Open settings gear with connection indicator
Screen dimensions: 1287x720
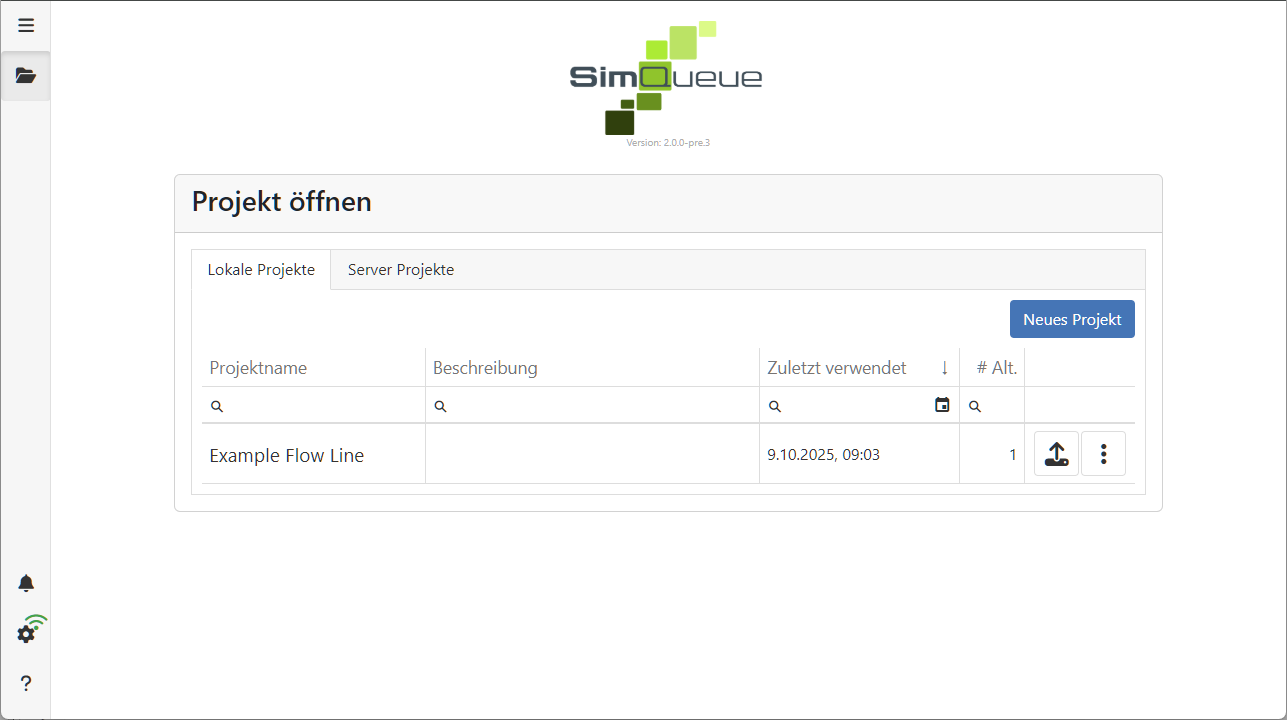click(x=27, y=633)
